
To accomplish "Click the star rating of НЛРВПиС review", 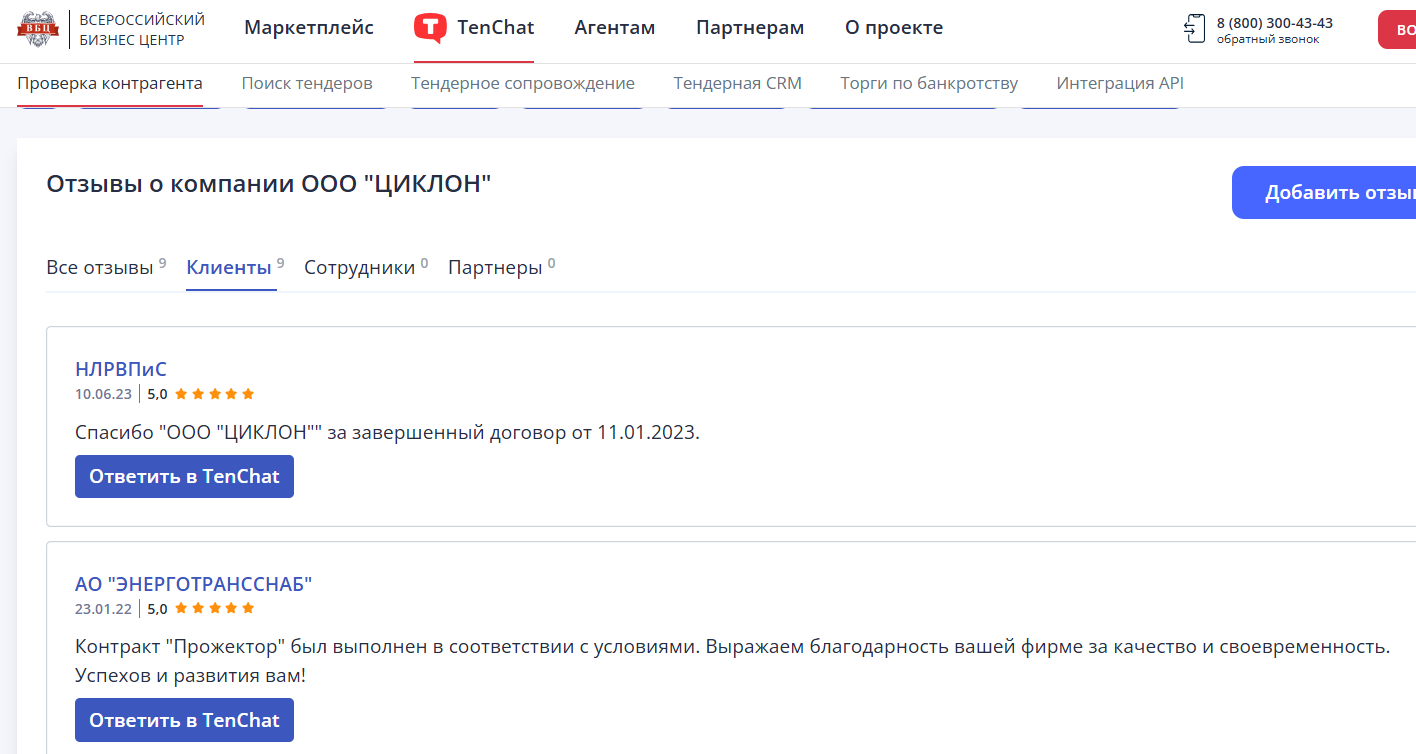I will click(x=214, y=394).
